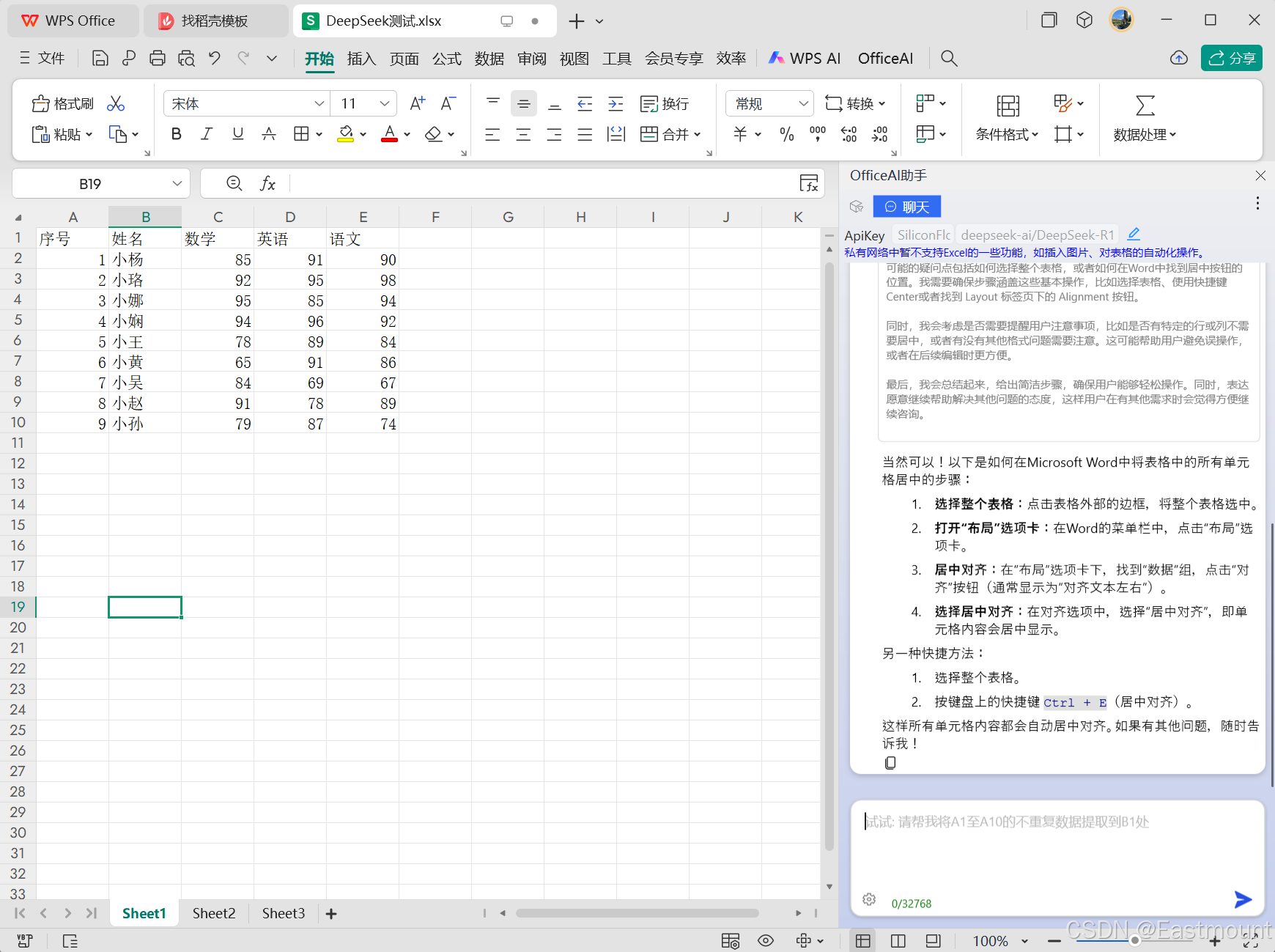Click the Eraser clear-format icon
Viewport: 1275px width, 952px height.
coord(434,134)
